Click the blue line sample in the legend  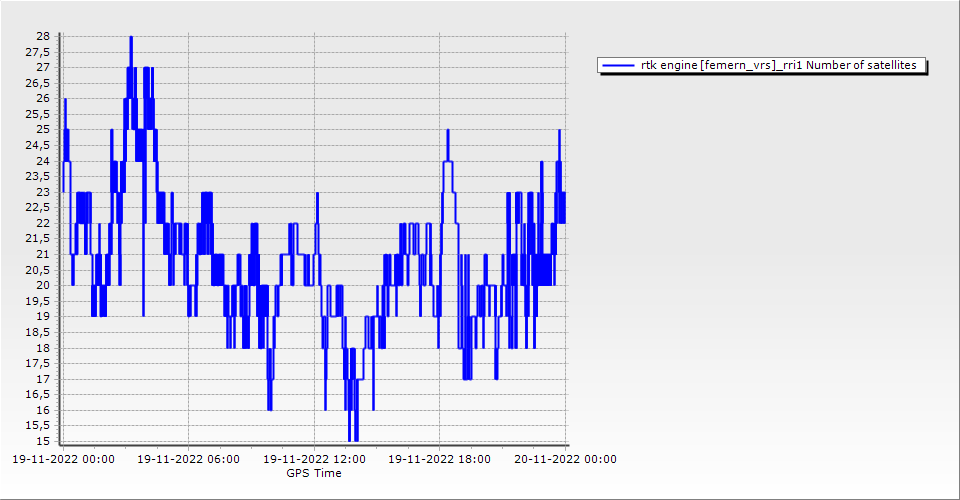point(619,65)
